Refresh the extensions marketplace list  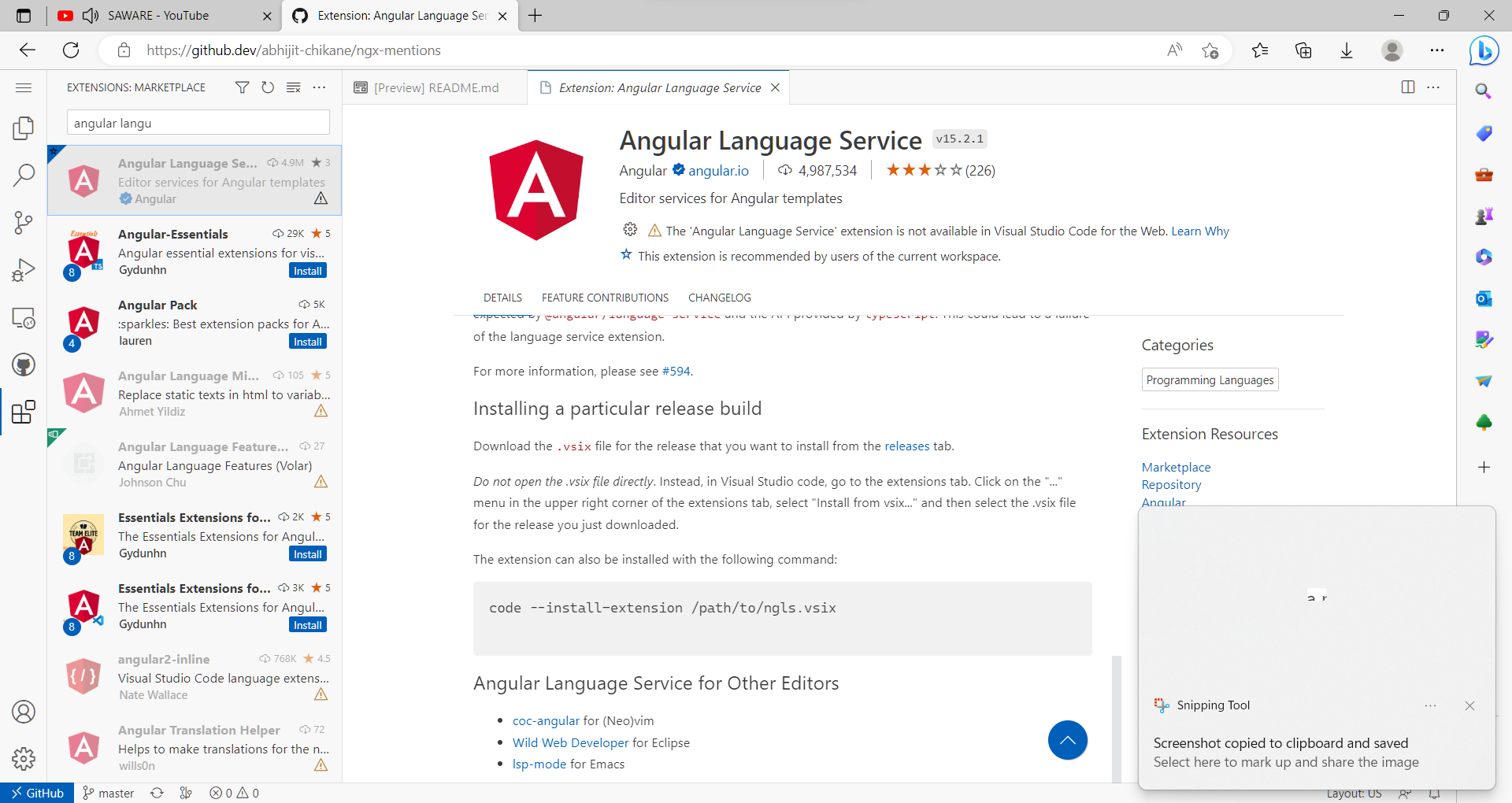(x=268, y=87)
